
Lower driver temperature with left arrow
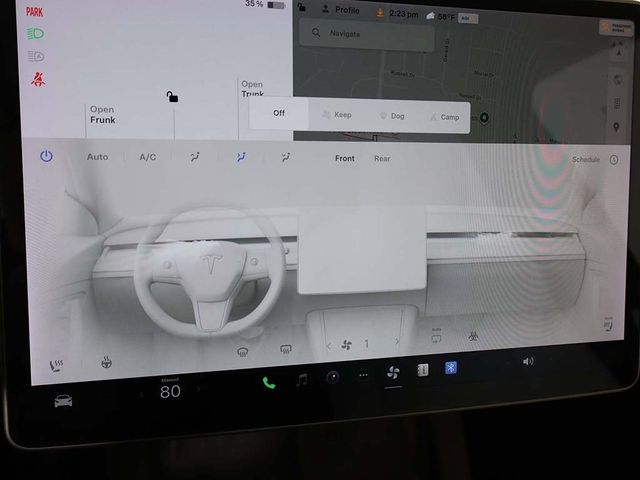click(142, 394)
